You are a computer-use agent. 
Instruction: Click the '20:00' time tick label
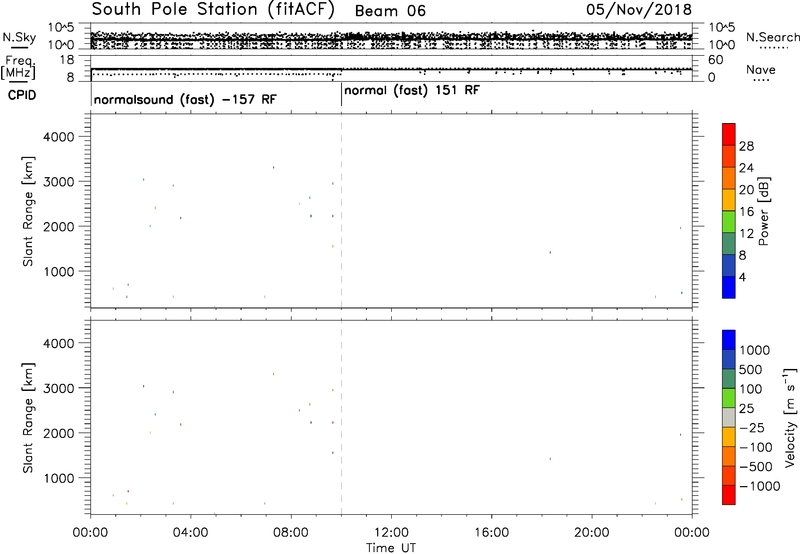click(x=592, y=533)
